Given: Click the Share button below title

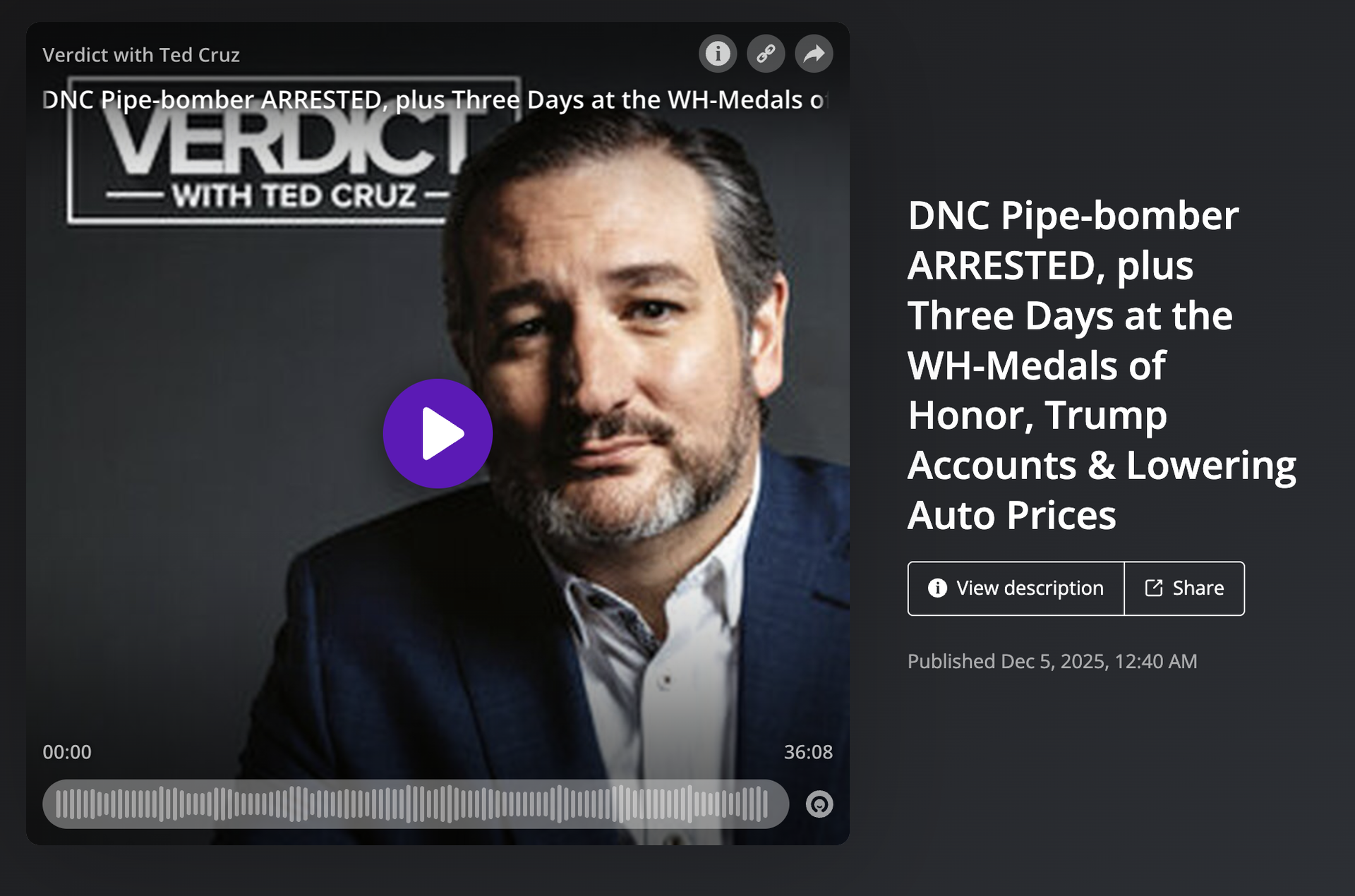Looking at the screenshot, I should pyautogui.click(x=1184, y=588).
